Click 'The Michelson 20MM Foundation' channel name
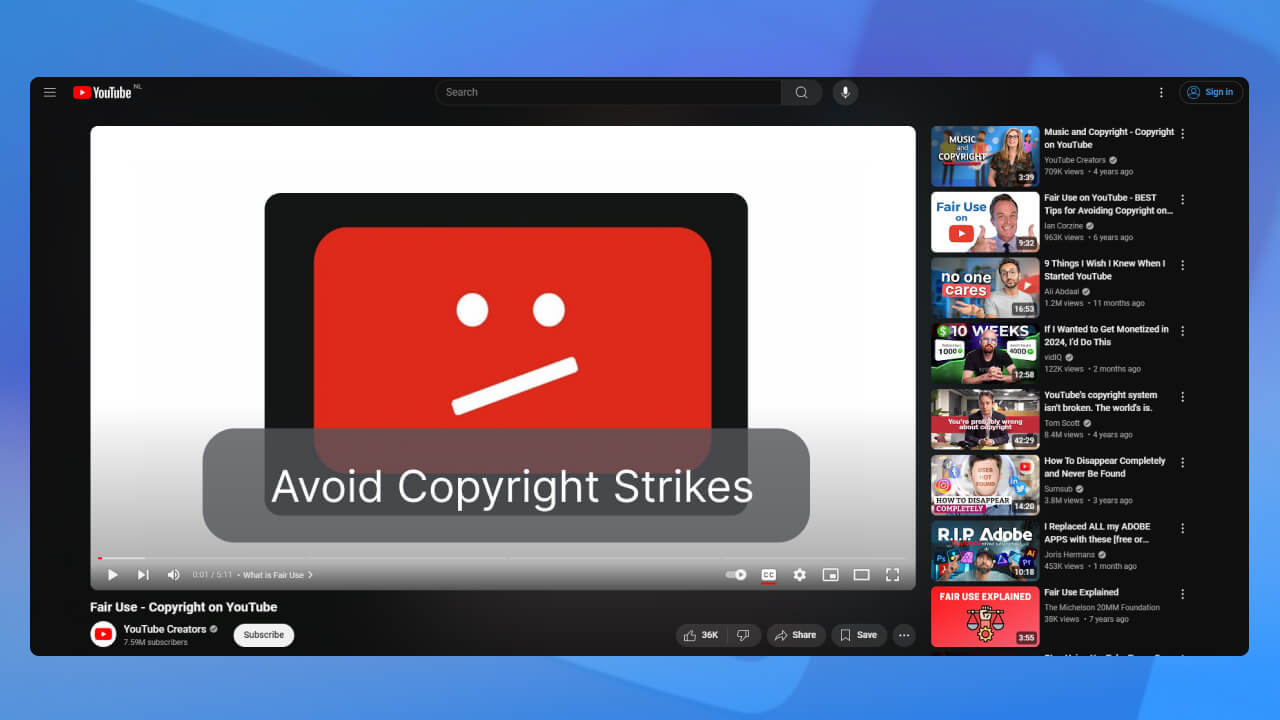The height and width of the screenshot is (720, 1280). coord(1102,607)
